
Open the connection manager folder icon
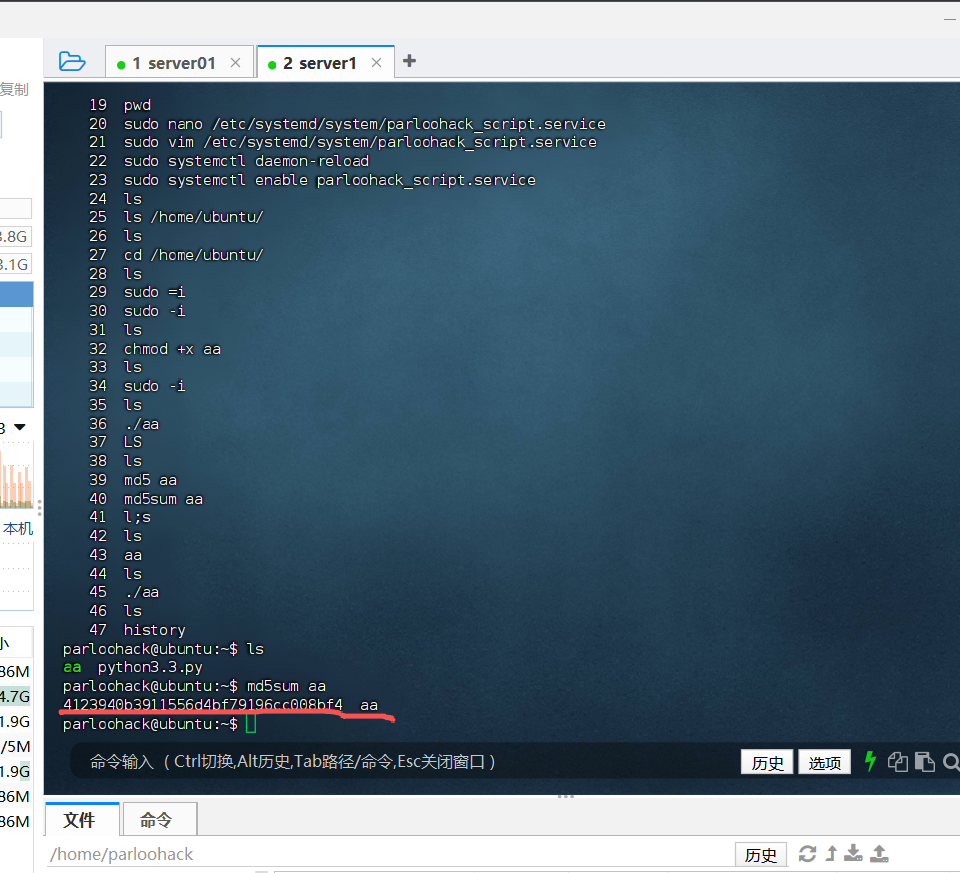pos(72,62)
